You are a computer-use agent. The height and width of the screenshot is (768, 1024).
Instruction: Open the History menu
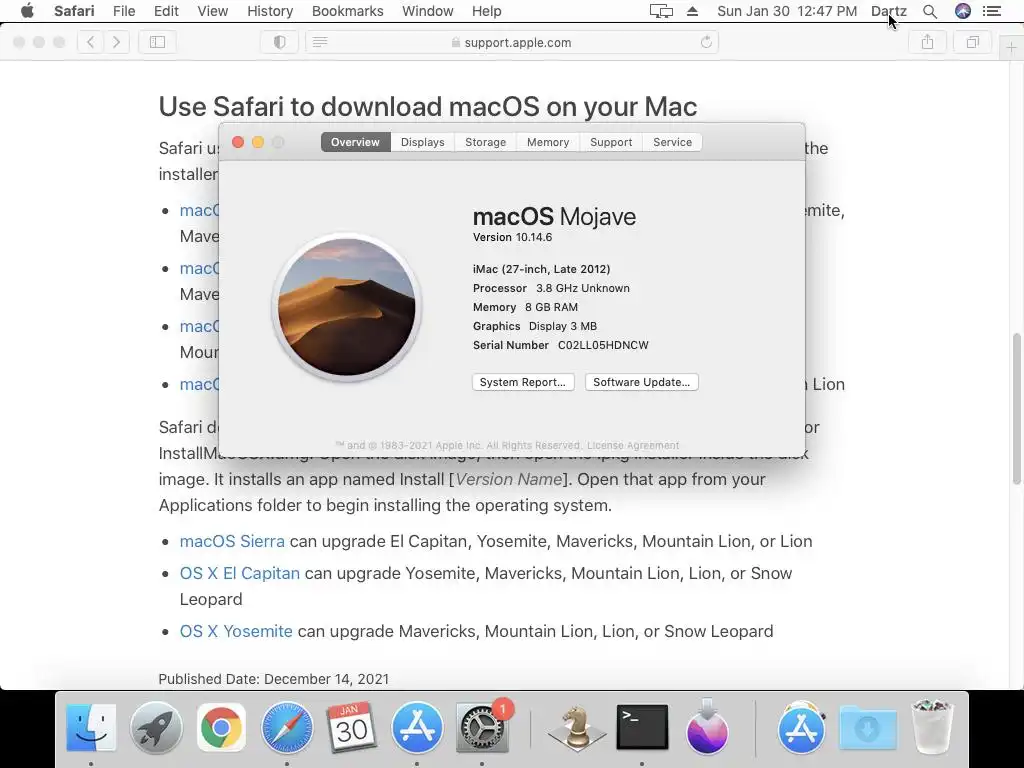[270, 11]
